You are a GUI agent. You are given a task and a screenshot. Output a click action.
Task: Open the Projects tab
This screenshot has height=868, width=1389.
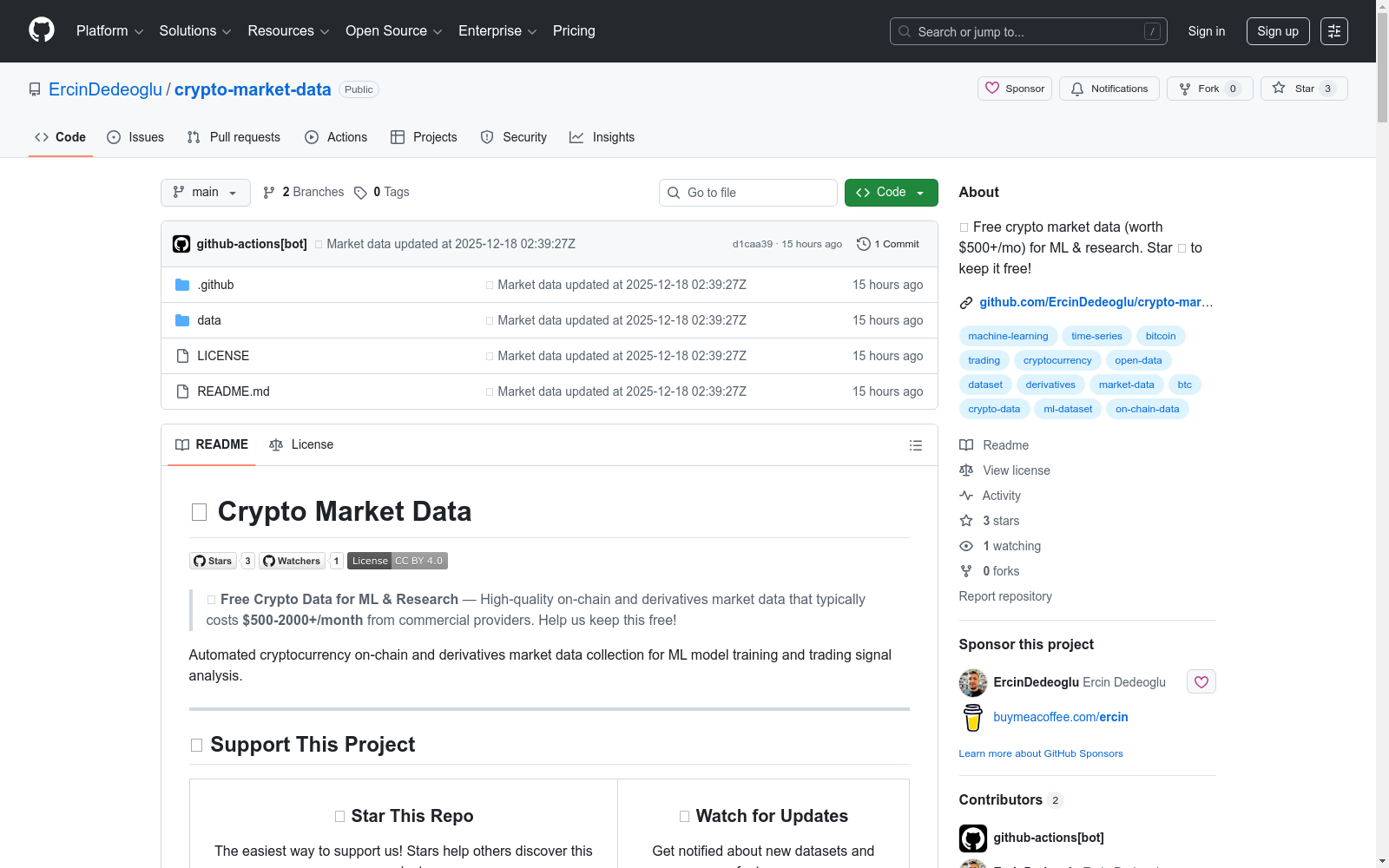point(424,137)
